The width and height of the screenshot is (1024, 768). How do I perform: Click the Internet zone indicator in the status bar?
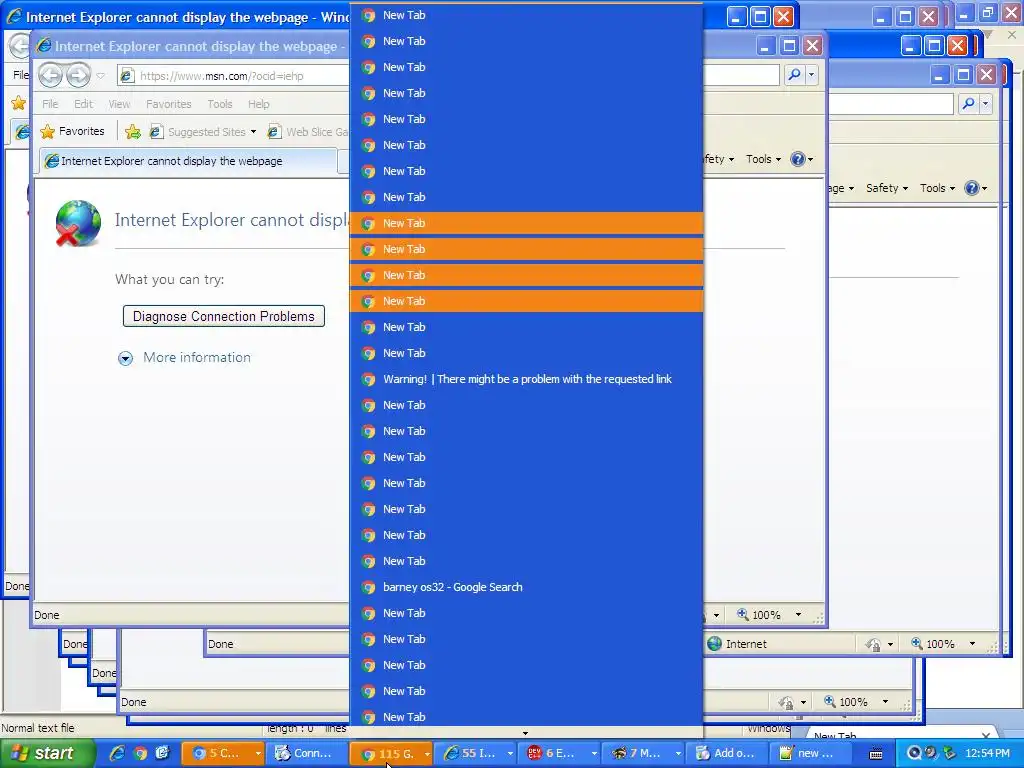[x=737, y=644]
